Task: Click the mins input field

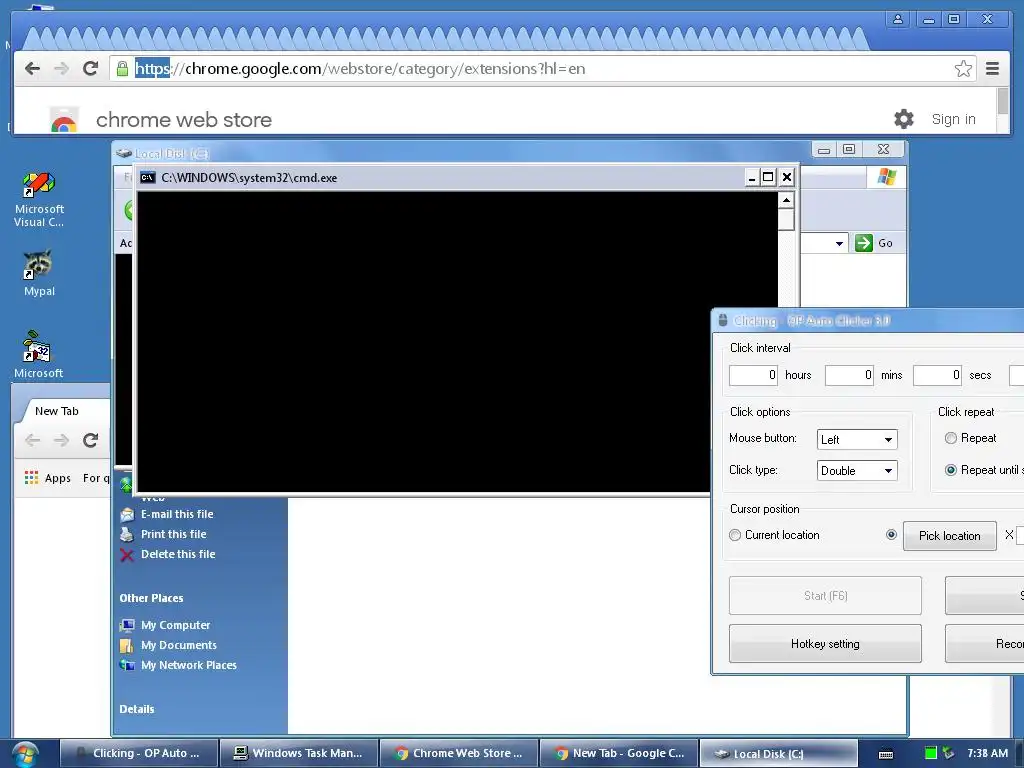Action: coord(849,375)
